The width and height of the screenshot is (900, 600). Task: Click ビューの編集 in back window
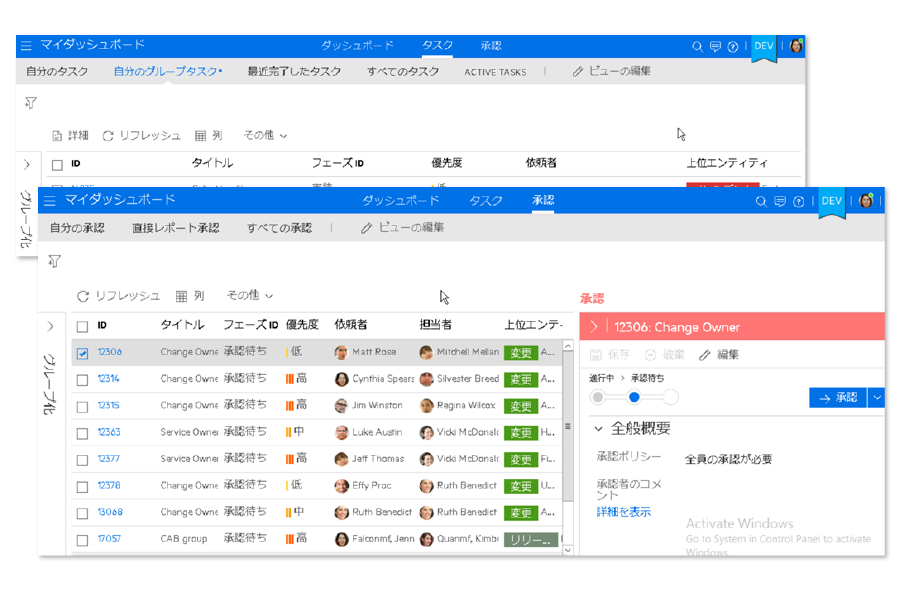pyautogui.click(x=611, y=71)
